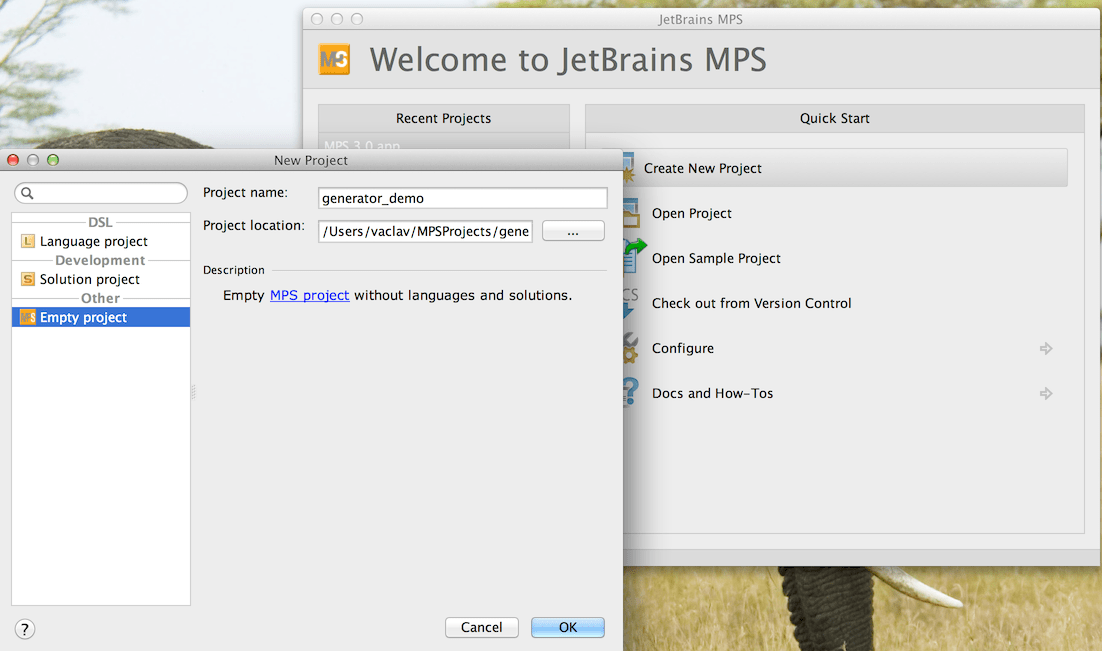The image size is (1102, 651).
Task: Follow the MPS project hyperlink
Action: pyautogui.click(x=309, y=295)
